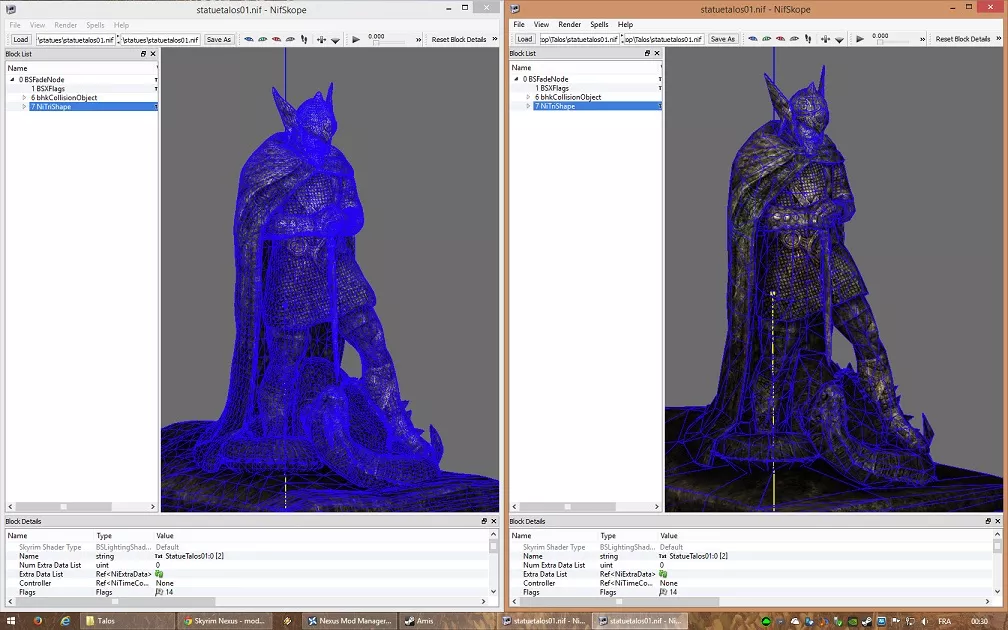This screenshot has width=1008, height=630.
Task: Click the red eye view icon in left NifSkope window
Action: click(276, 40)
